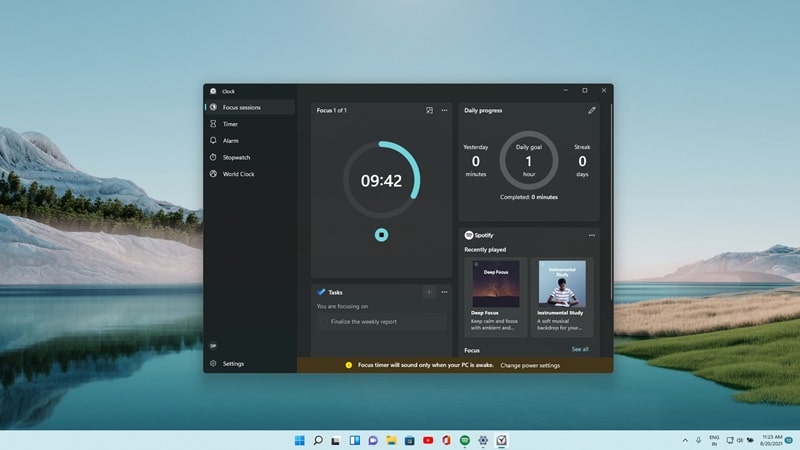Open taskbar Search
The image size is (800, 450).
point(318,440)
